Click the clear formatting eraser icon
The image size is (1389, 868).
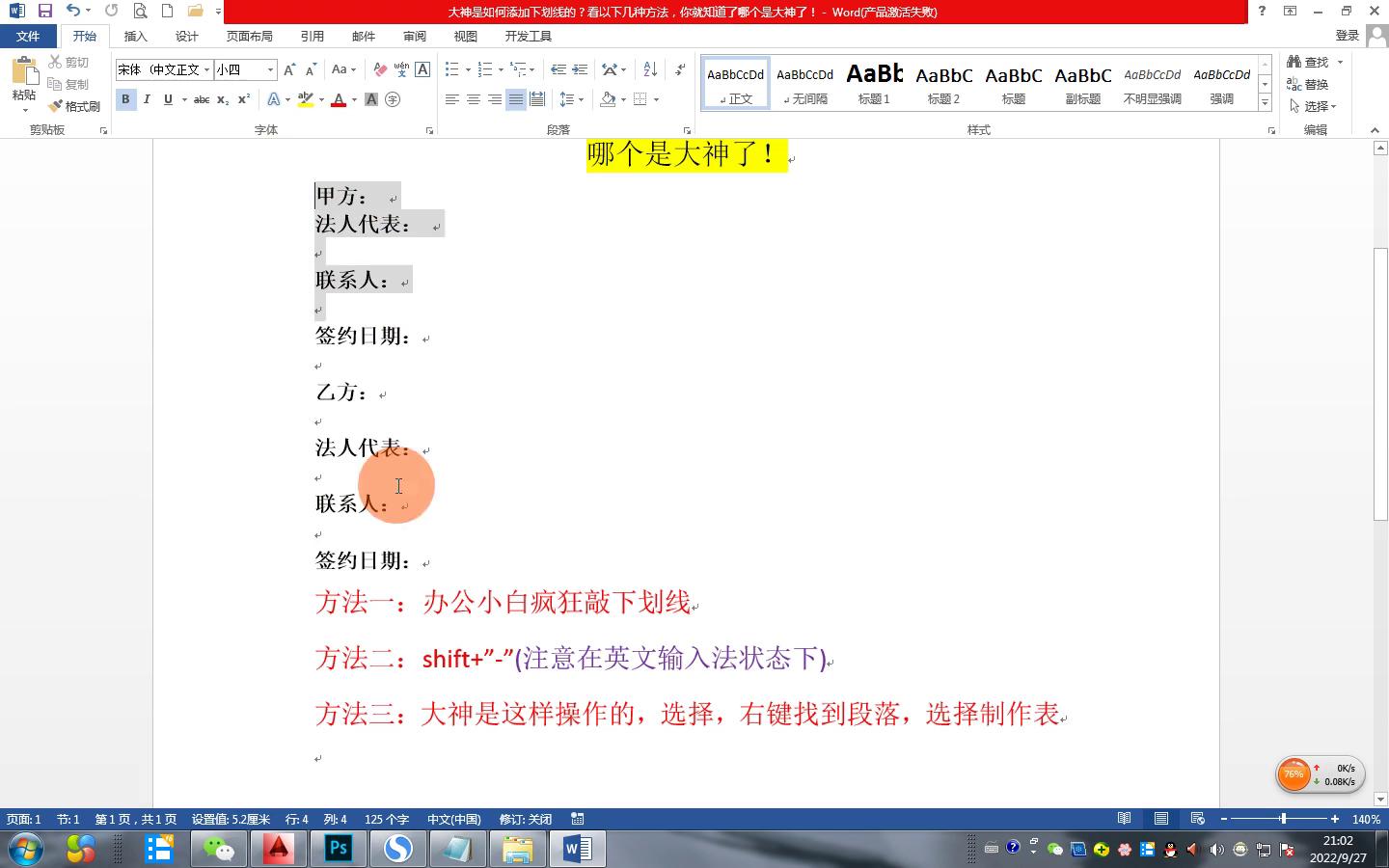[380, 69]
